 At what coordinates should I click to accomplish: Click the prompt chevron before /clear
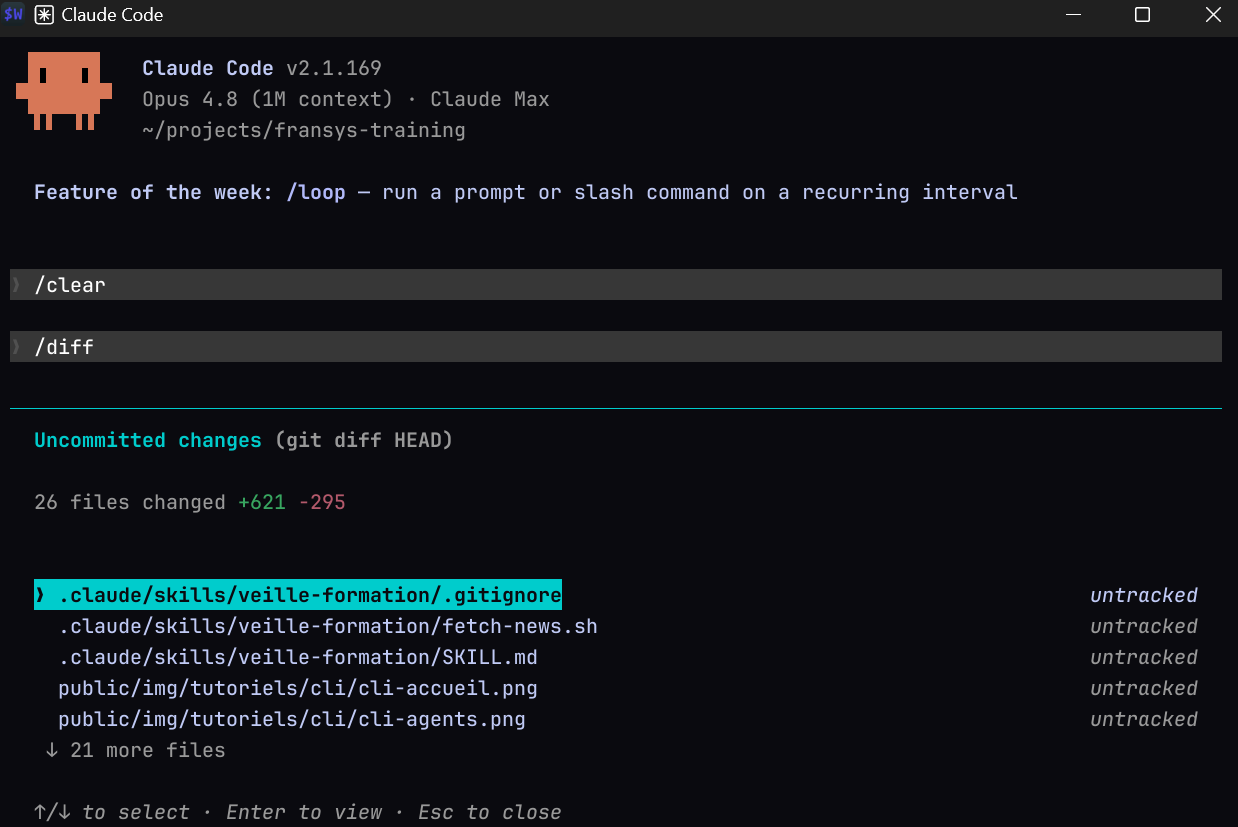16,285
